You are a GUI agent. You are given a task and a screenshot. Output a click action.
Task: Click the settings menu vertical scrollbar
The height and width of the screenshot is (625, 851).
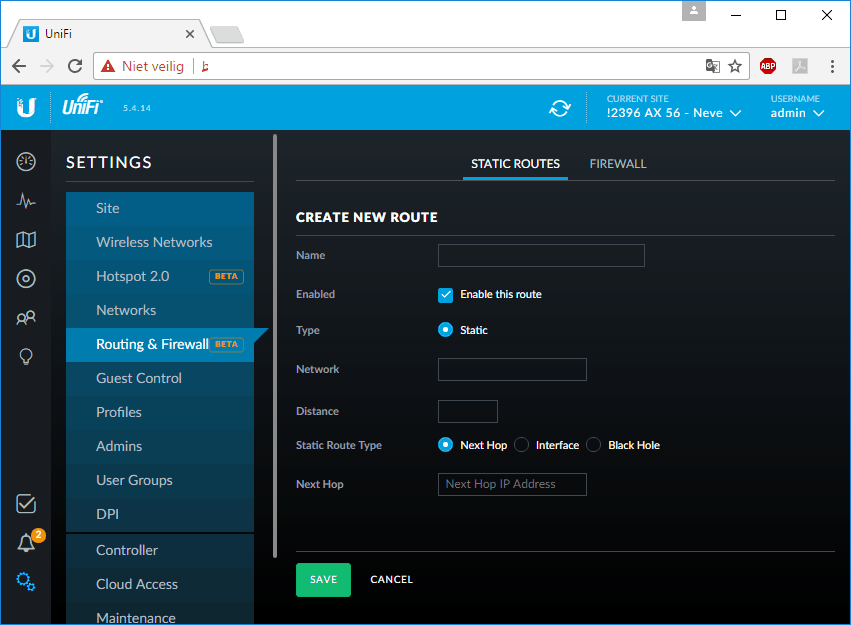click(275, 346)
